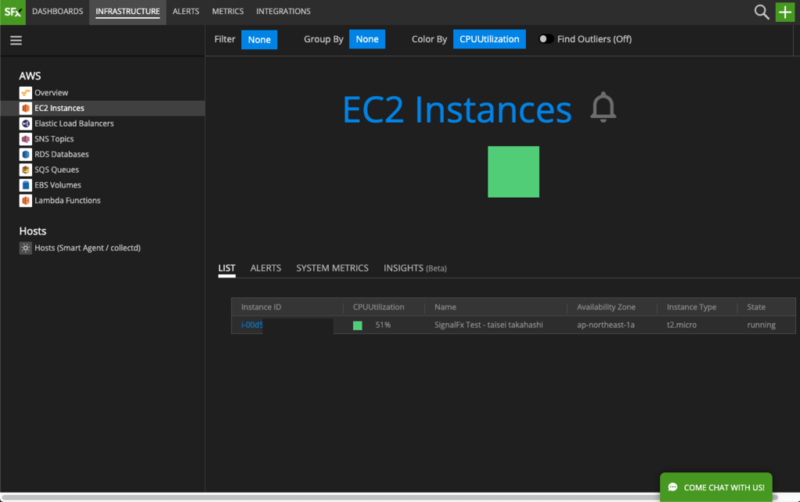The height and width of the screenshot is (502, 800).
Task: Open the Filter None dropdown
Action: 259,39
